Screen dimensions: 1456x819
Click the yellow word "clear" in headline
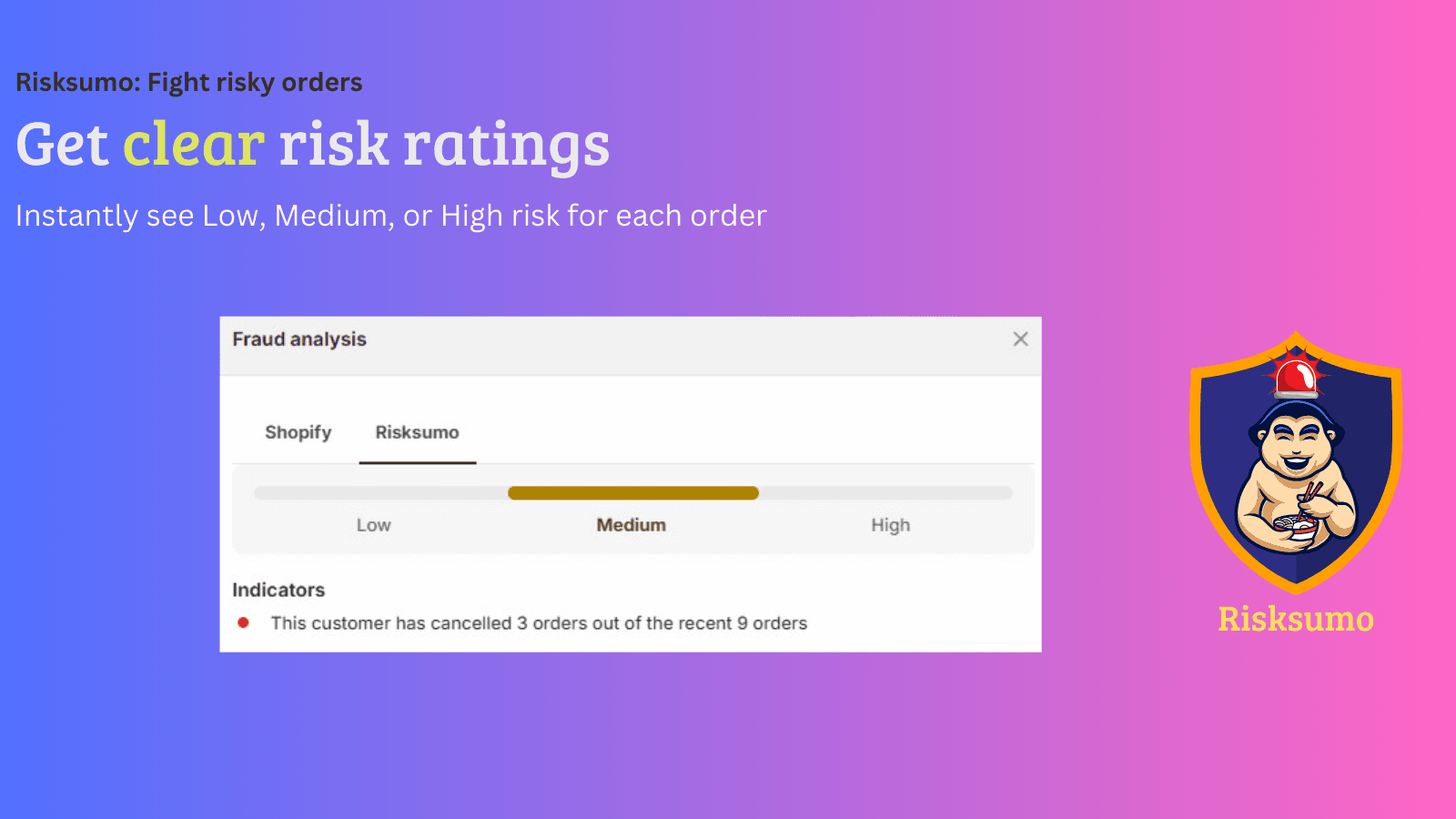tap(194, 145)
